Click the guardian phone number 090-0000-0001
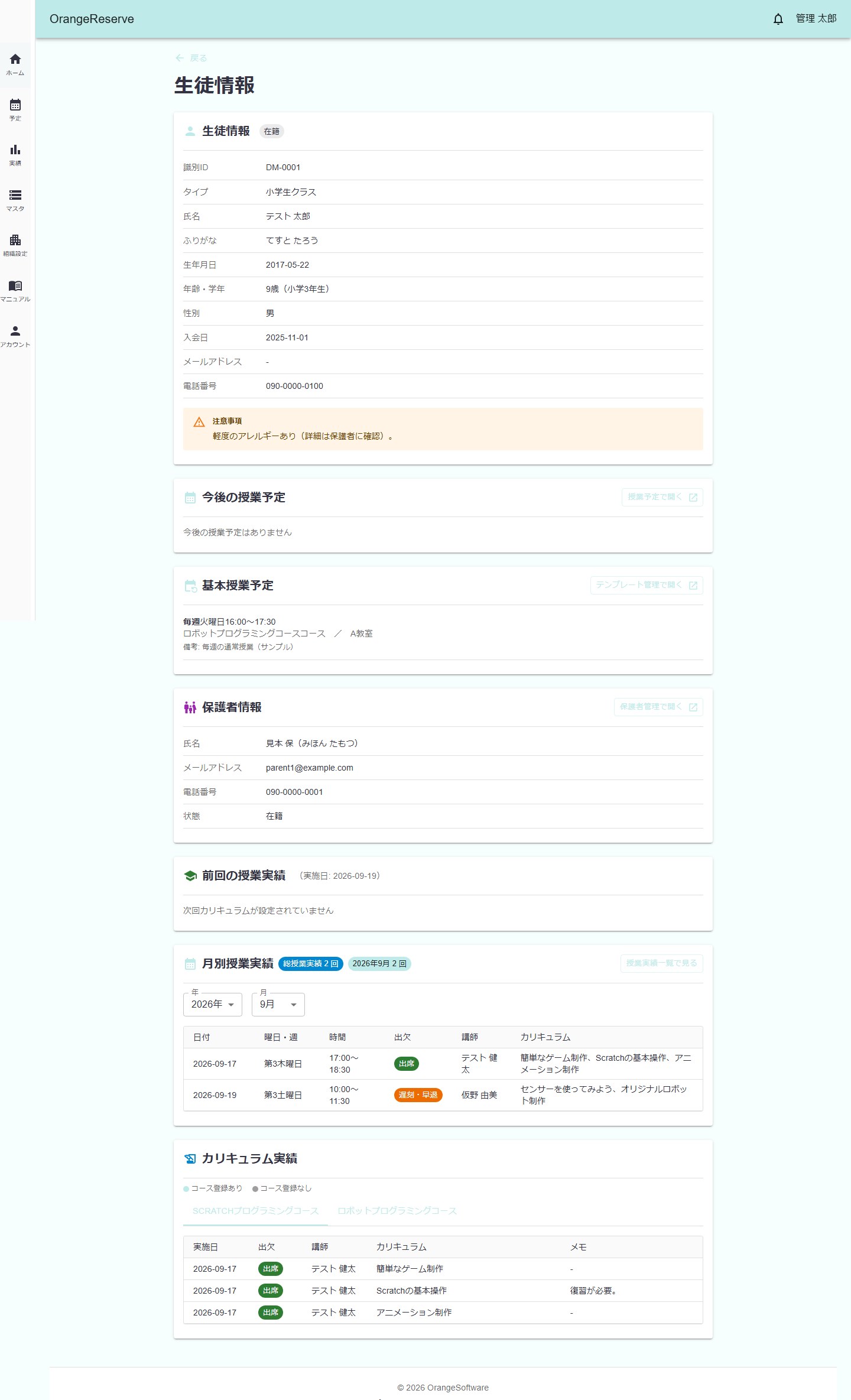Image resolution: width=851 pixels, height=1400 pixels. [294, 792]
